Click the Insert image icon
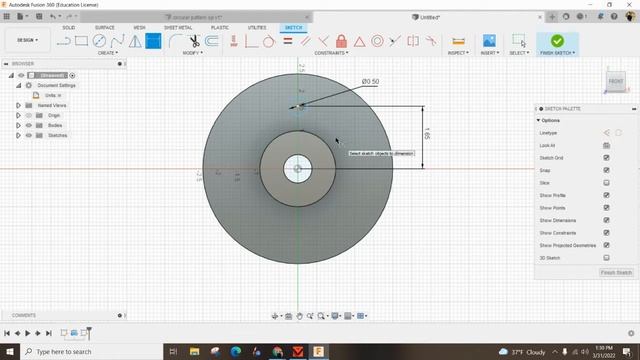 click(x=489, y=41)
